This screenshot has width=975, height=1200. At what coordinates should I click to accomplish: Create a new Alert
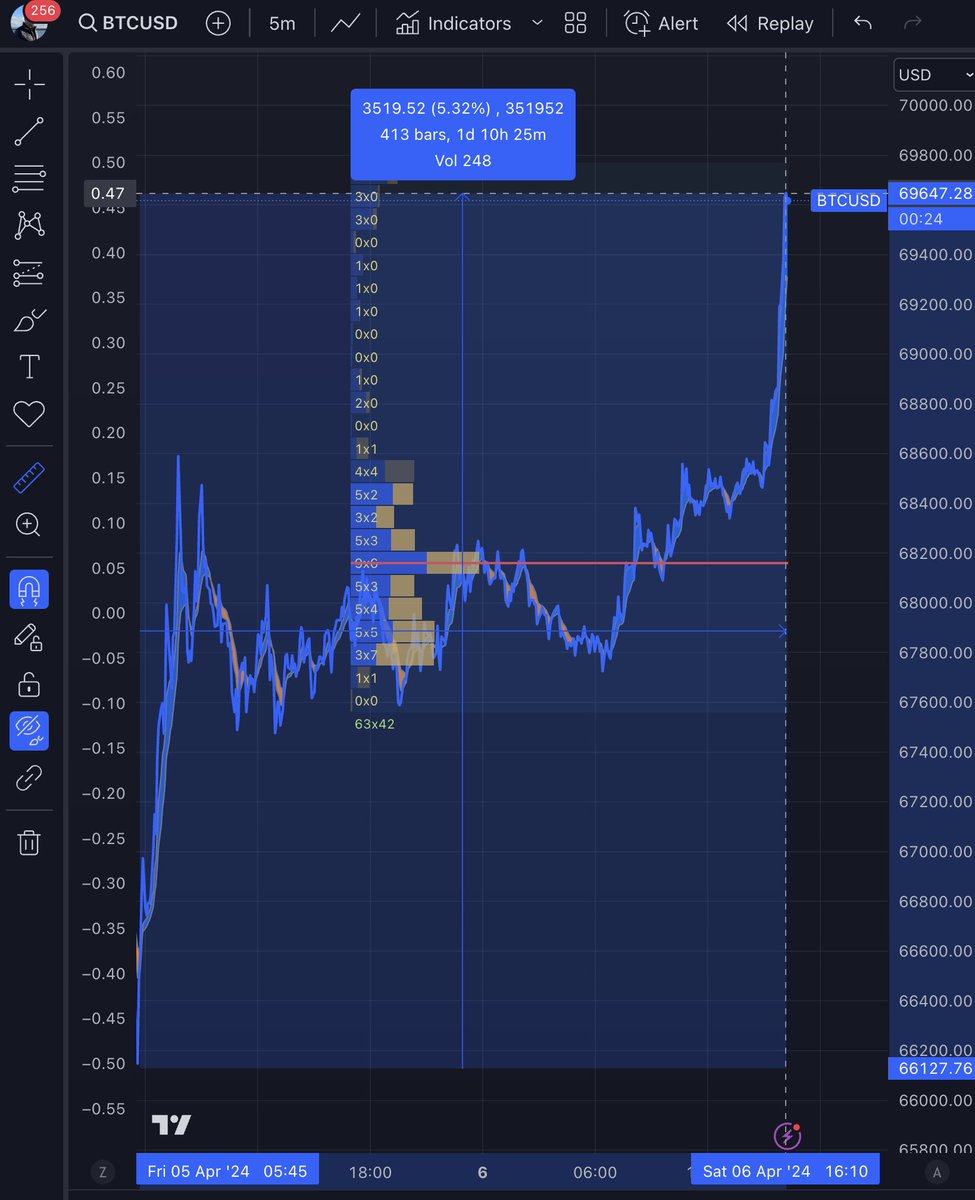(660, 23)
